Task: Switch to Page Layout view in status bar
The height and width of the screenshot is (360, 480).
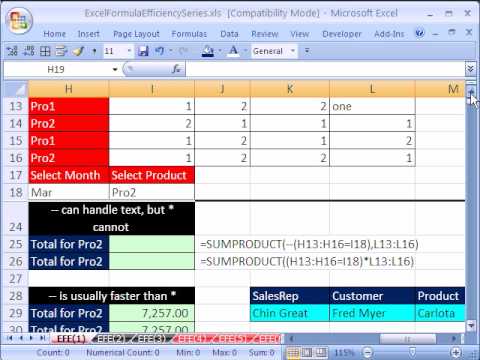Action: tap(307, 352)
